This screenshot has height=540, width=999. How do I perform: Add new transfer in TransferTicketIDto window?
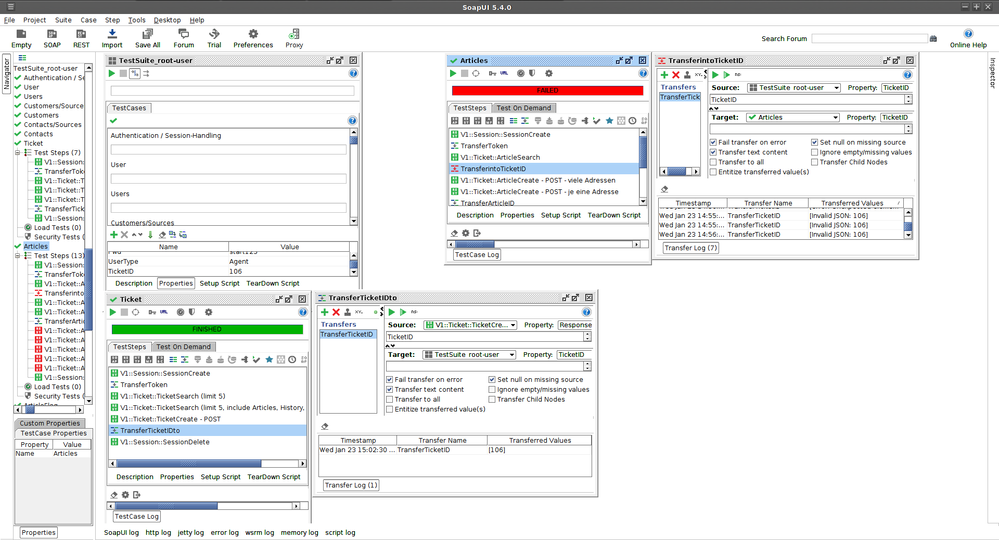coord(324,312)
